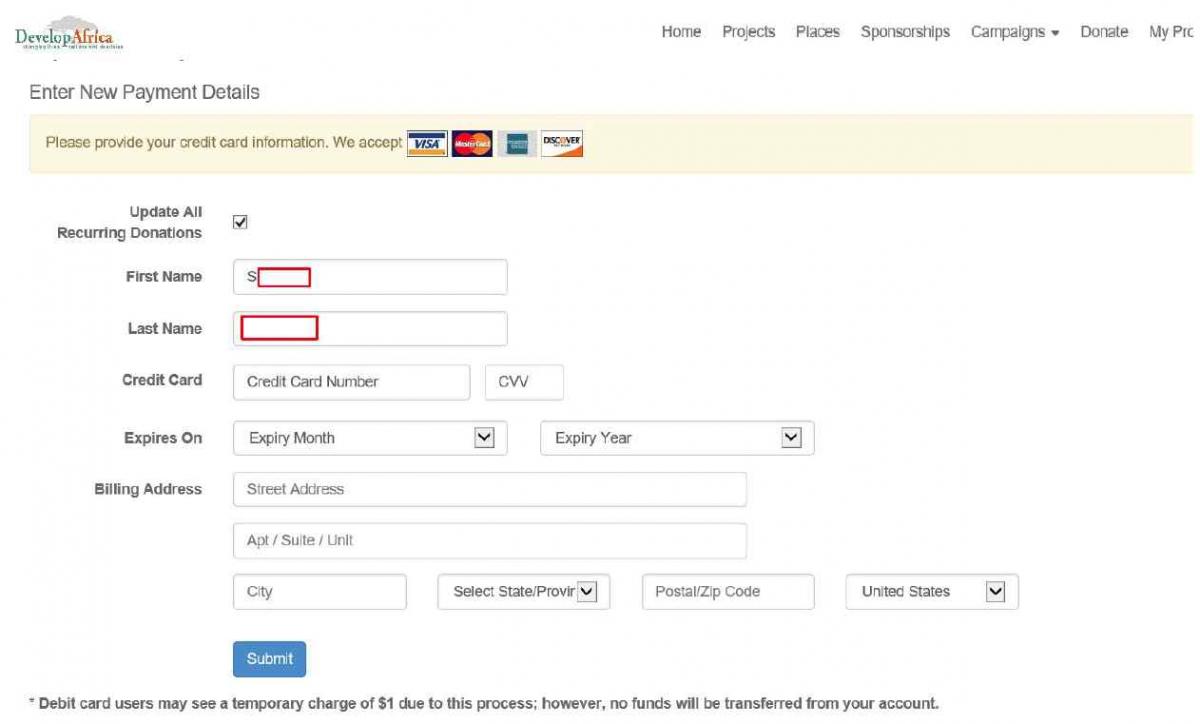The width and height of the screenshot is (1200, 724).
Task: Expand the Campaigns menu
Action: point(1012,31)
